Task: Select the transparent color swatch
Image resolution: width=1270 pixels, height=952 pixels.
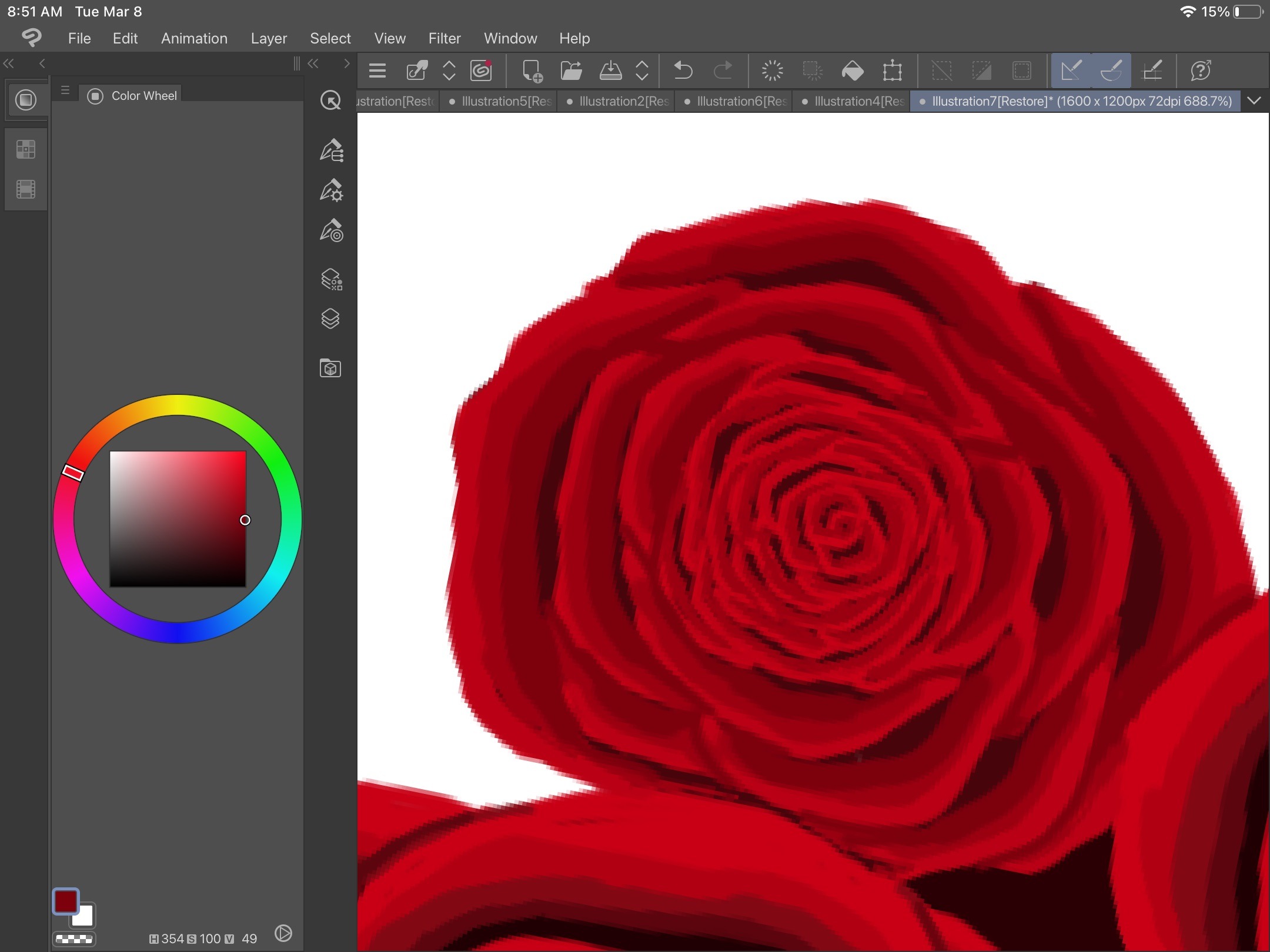Action: 74,938
